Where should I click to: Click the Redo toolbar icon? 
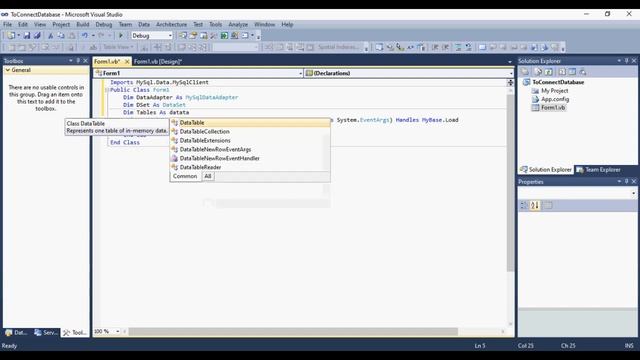coord(101,36)
